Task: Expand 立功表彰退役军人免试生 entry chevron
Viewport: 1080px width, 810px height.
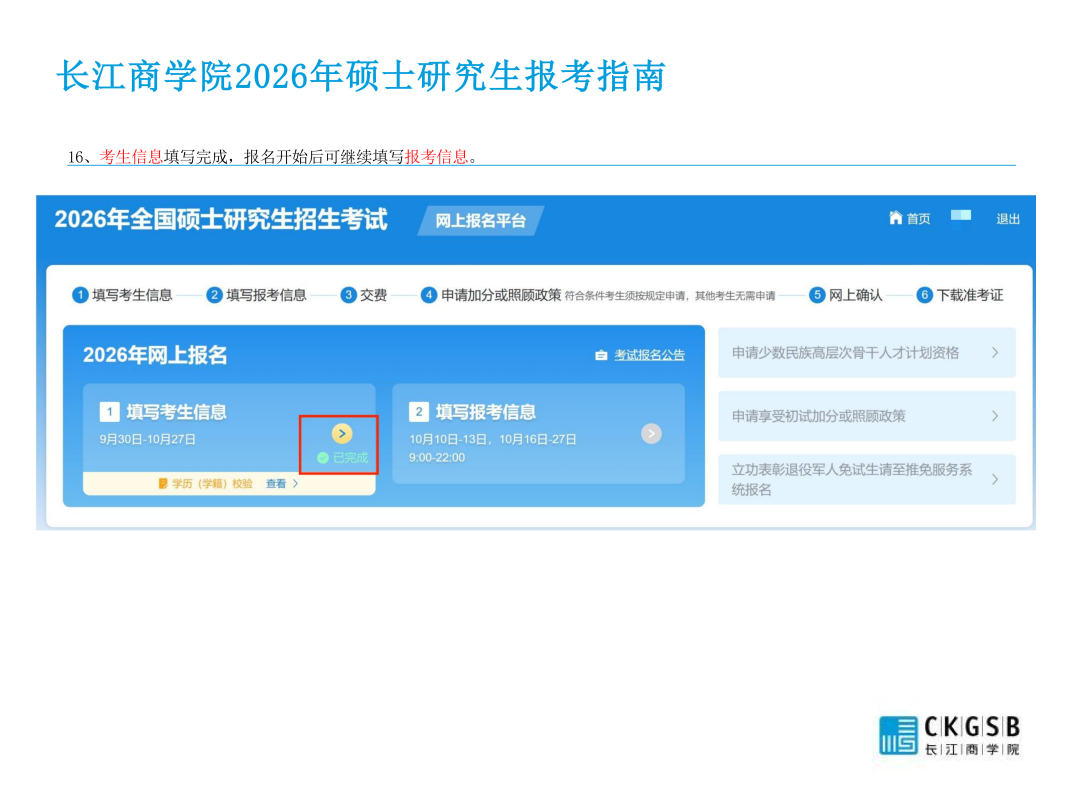Action: pyautogui.click(x=994, y=479)
